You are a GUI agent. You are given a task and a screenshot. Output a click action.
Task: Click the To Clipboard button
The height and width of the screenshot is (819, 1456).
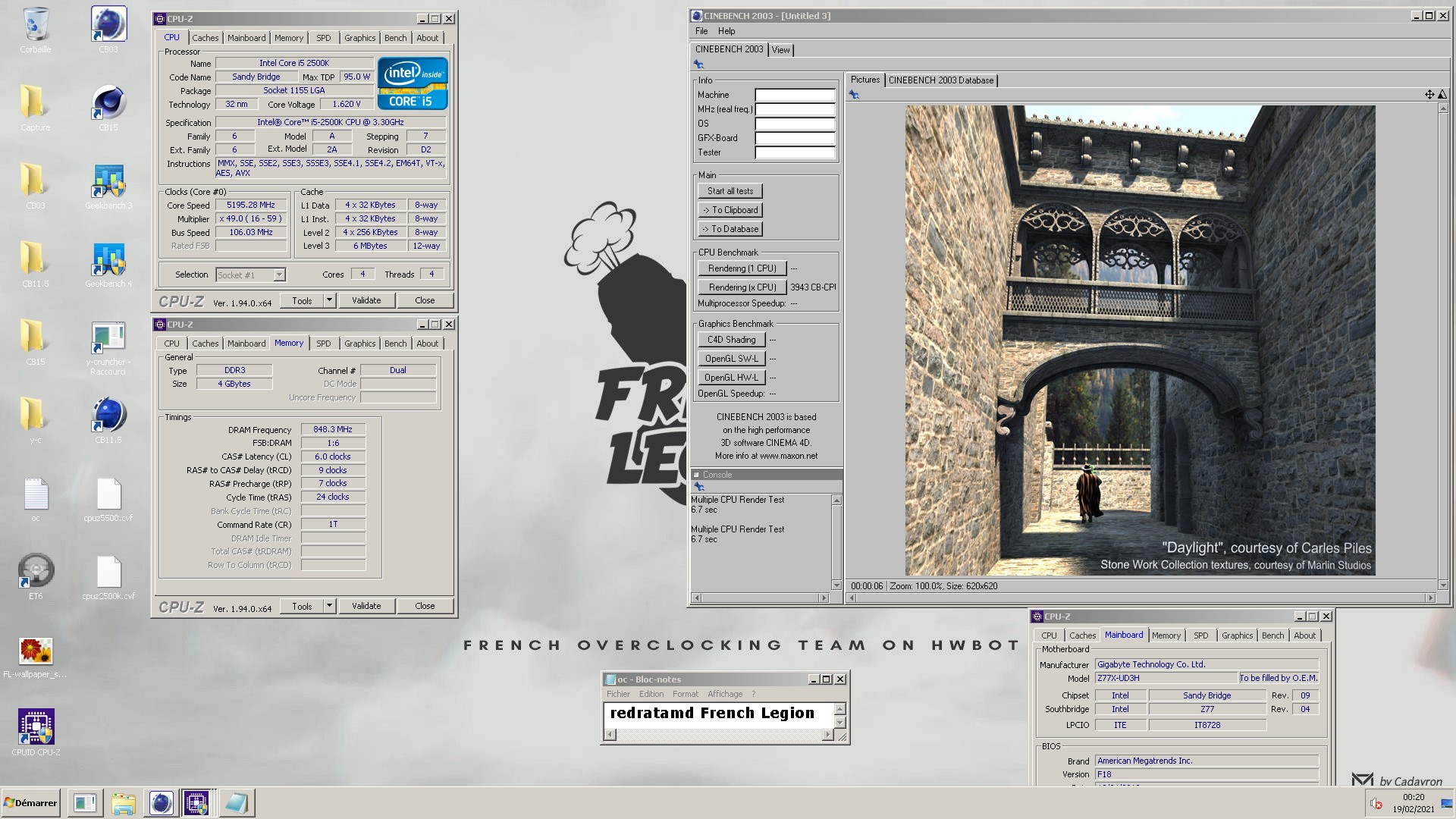[x=730, y=210]
